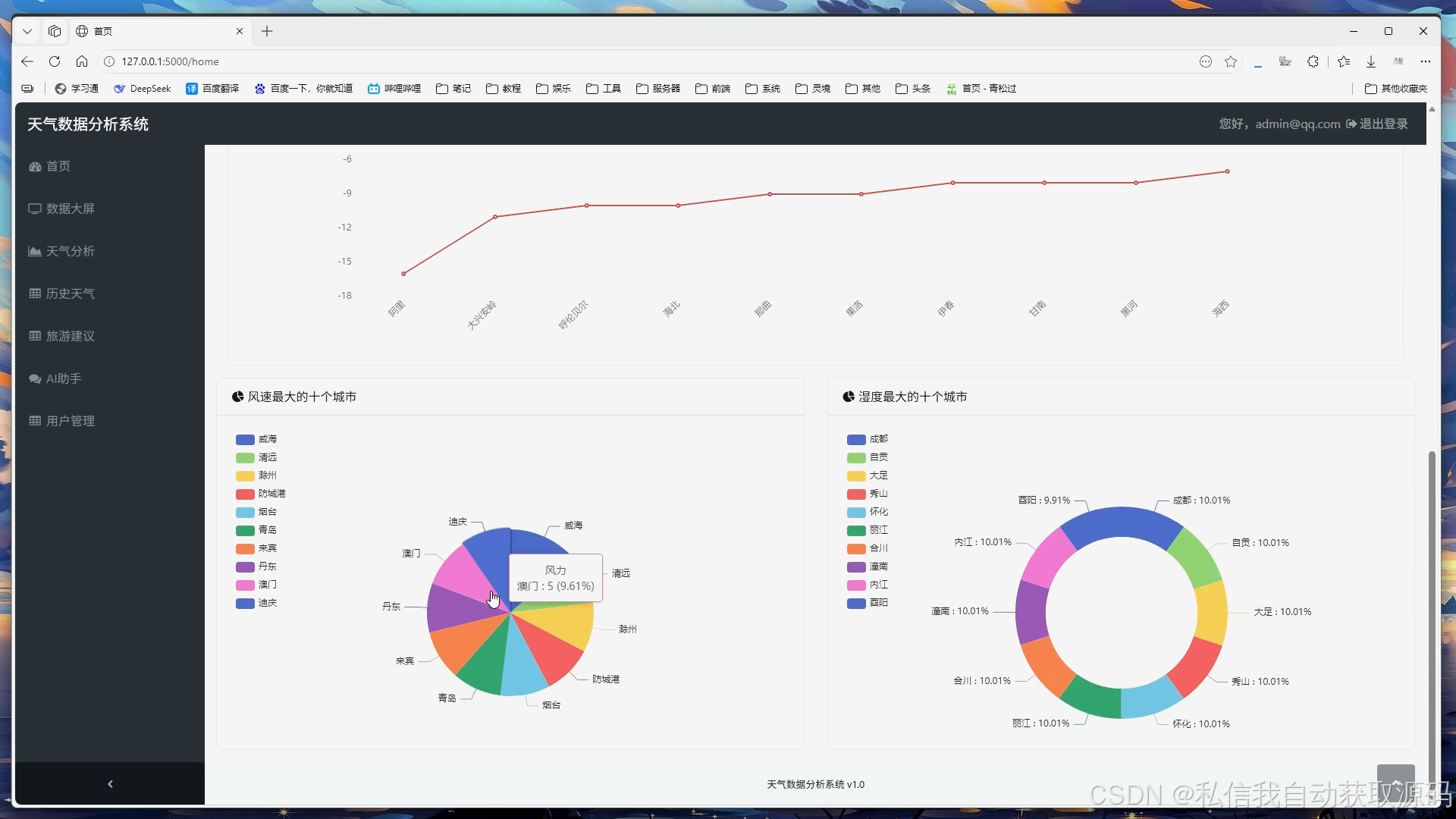Expand the 工具 bookmark folder

(604, 89)
